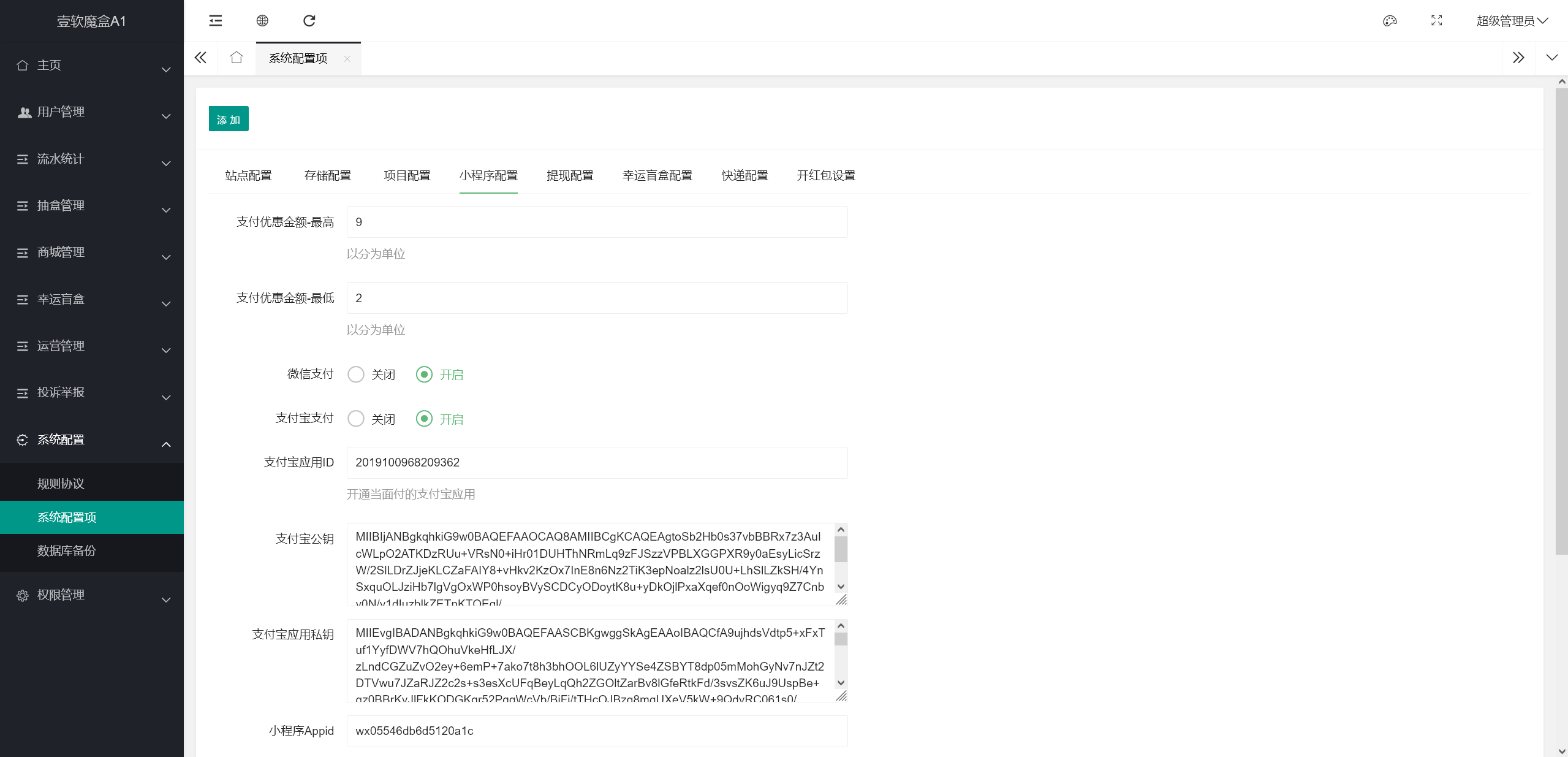This screenshot has width=1568, height=757.
Task: Switch to the 提现配置 tab
Action: [569, 175]
